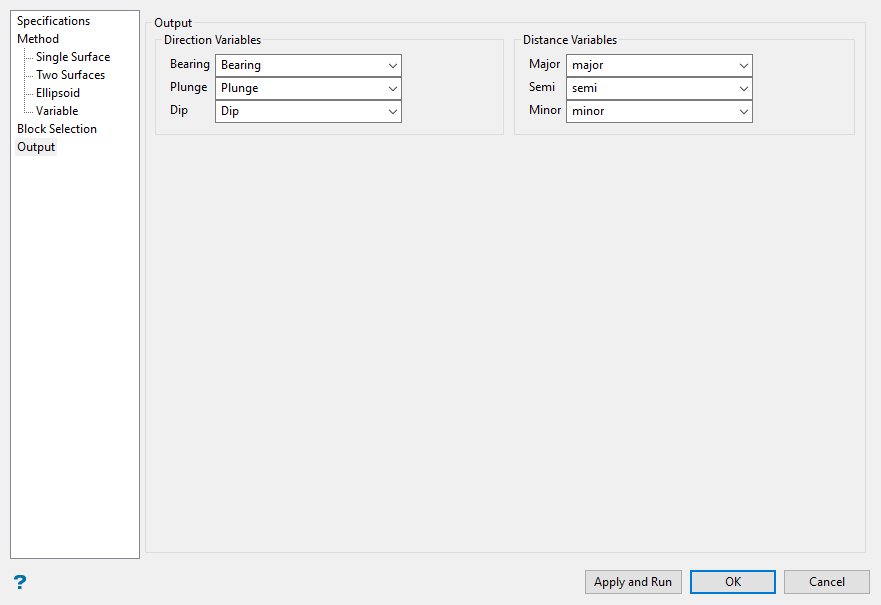Click inside the Bearing combo box text

coord(240,65)
